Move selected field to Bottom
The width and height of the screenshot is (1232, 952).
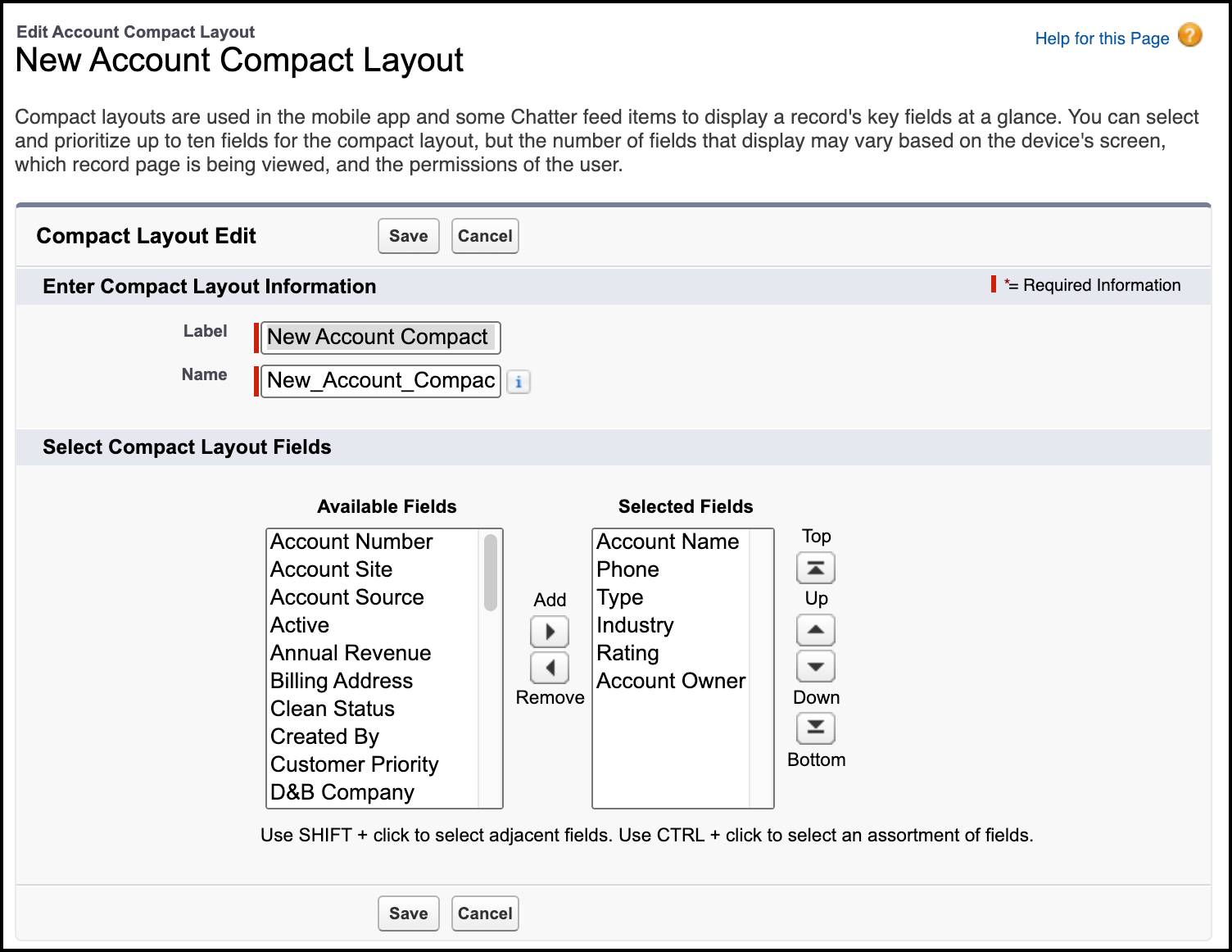pos(816,728)
